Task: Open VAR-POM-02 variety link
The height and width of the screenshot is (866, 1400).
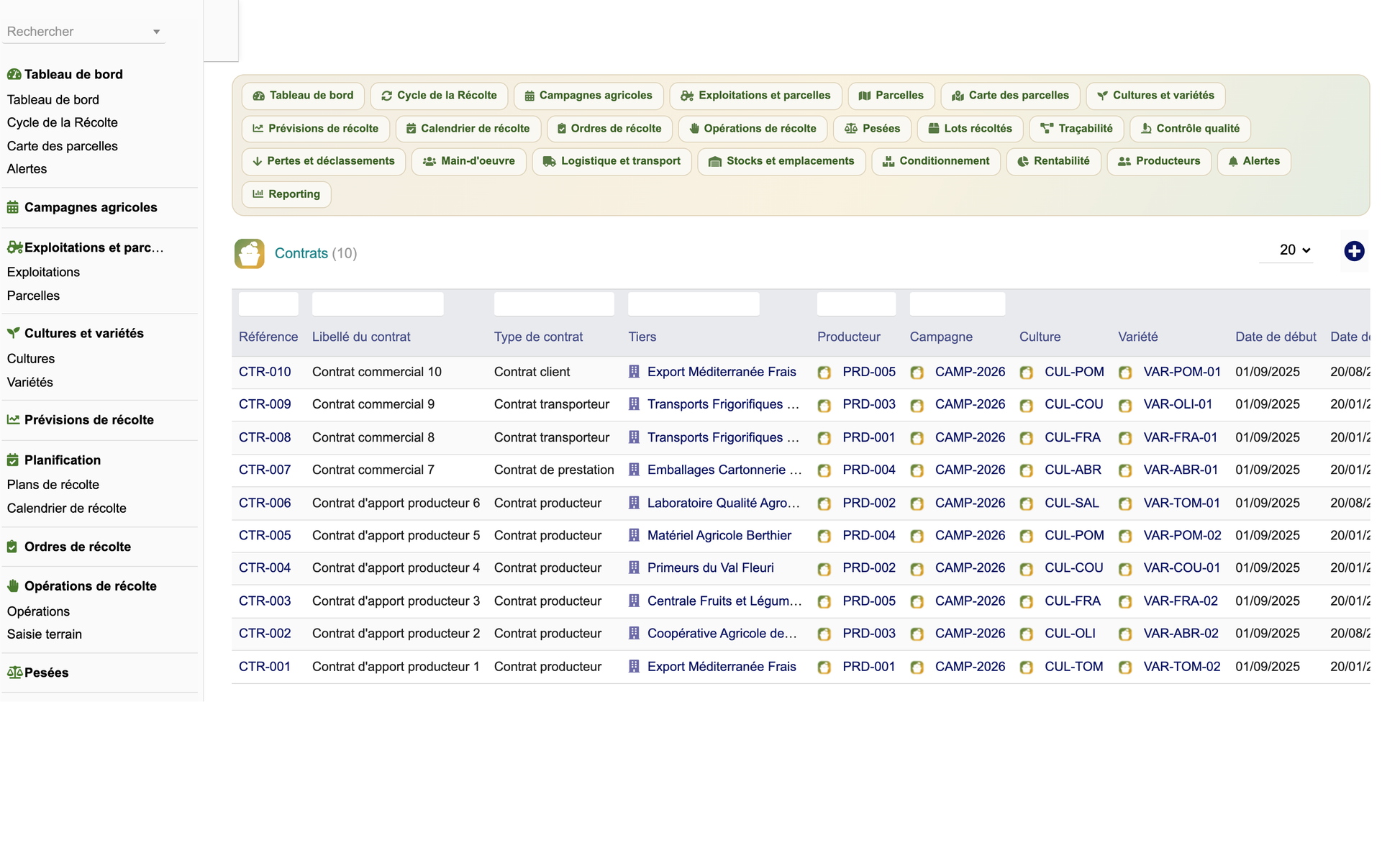Action: [x=1182, y=535]
